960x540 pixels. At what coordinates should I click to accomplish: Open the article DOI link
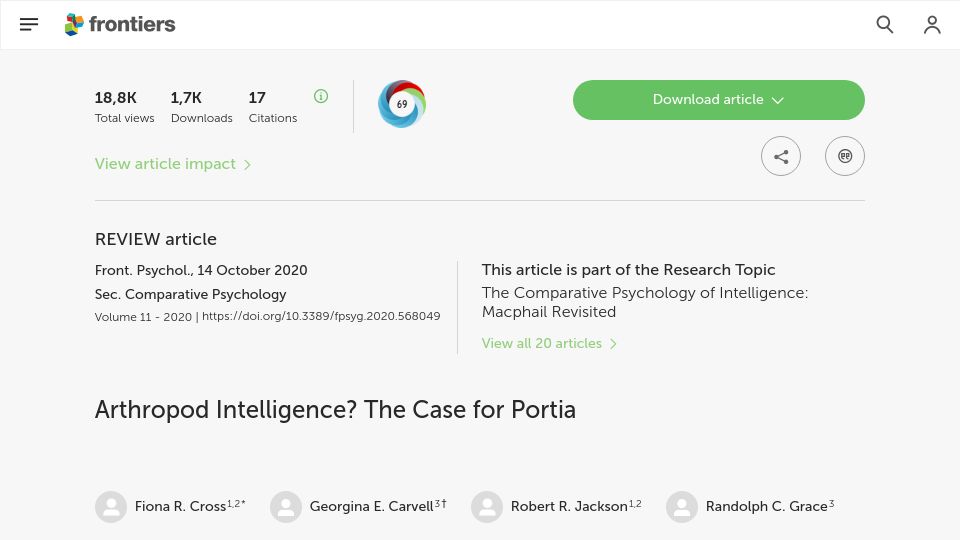(321, 316)
